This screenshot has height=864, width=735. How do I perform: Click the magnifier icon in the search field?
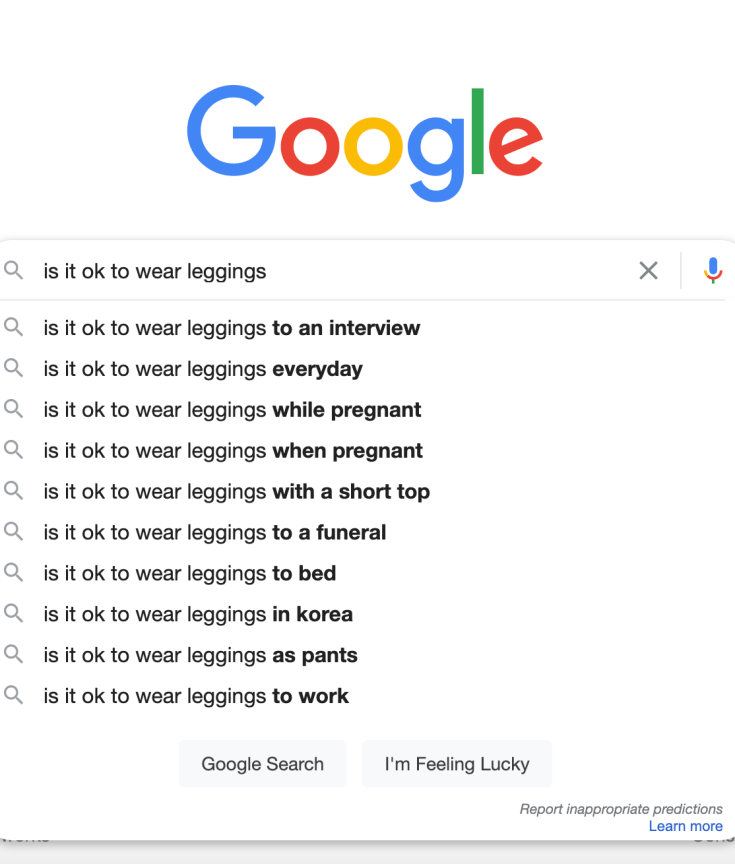pos(13,270)
